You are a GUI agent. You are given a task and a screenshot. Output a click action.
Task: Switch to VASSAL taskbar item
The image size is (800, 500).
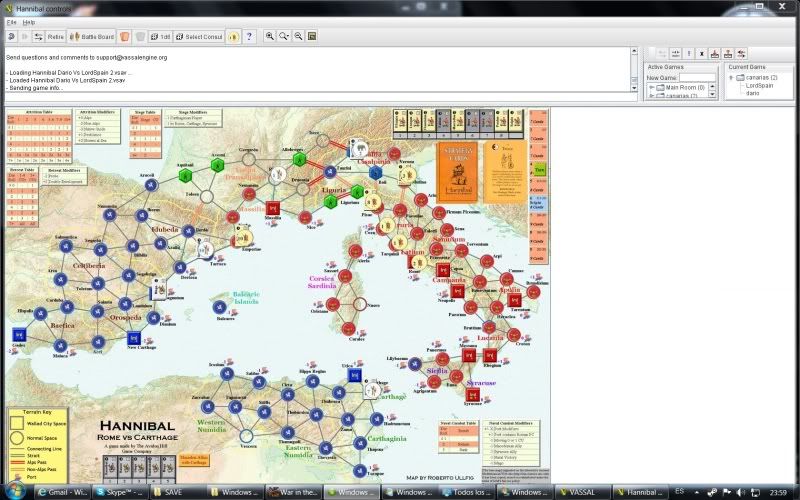583,492
